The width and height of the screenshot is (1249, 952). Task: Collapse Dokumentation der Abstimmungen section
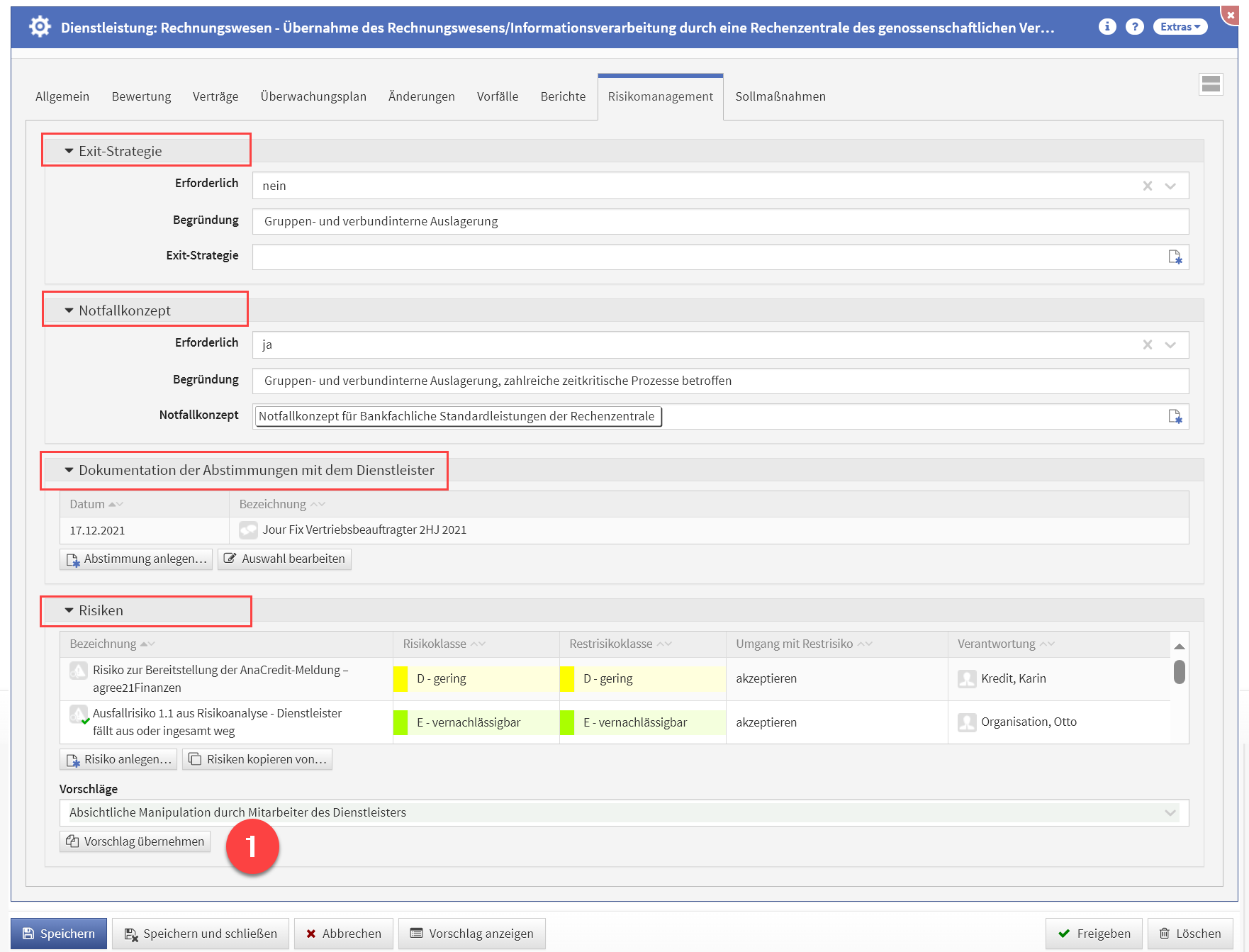[69, 470]
